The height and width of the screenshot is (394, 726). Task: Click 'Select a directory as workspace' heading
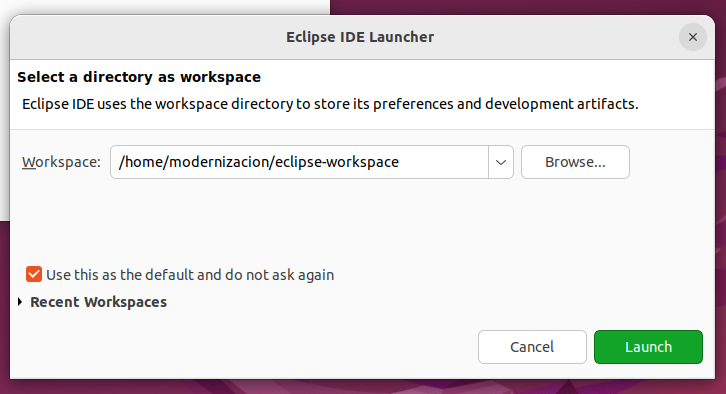tap(139, 77)
